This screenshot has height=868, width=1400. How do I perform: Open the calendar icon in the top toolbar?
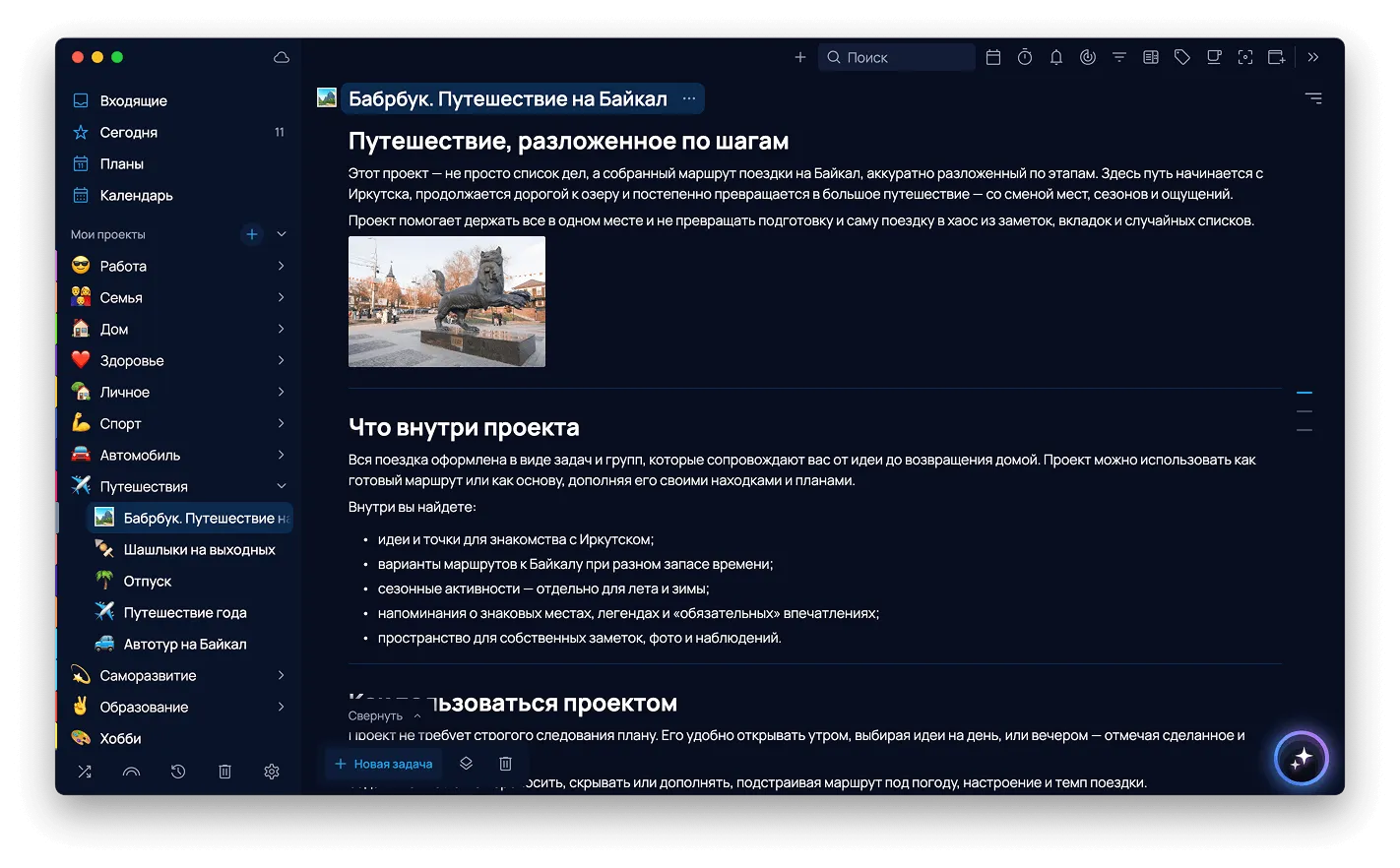click(x=993, y=57)
